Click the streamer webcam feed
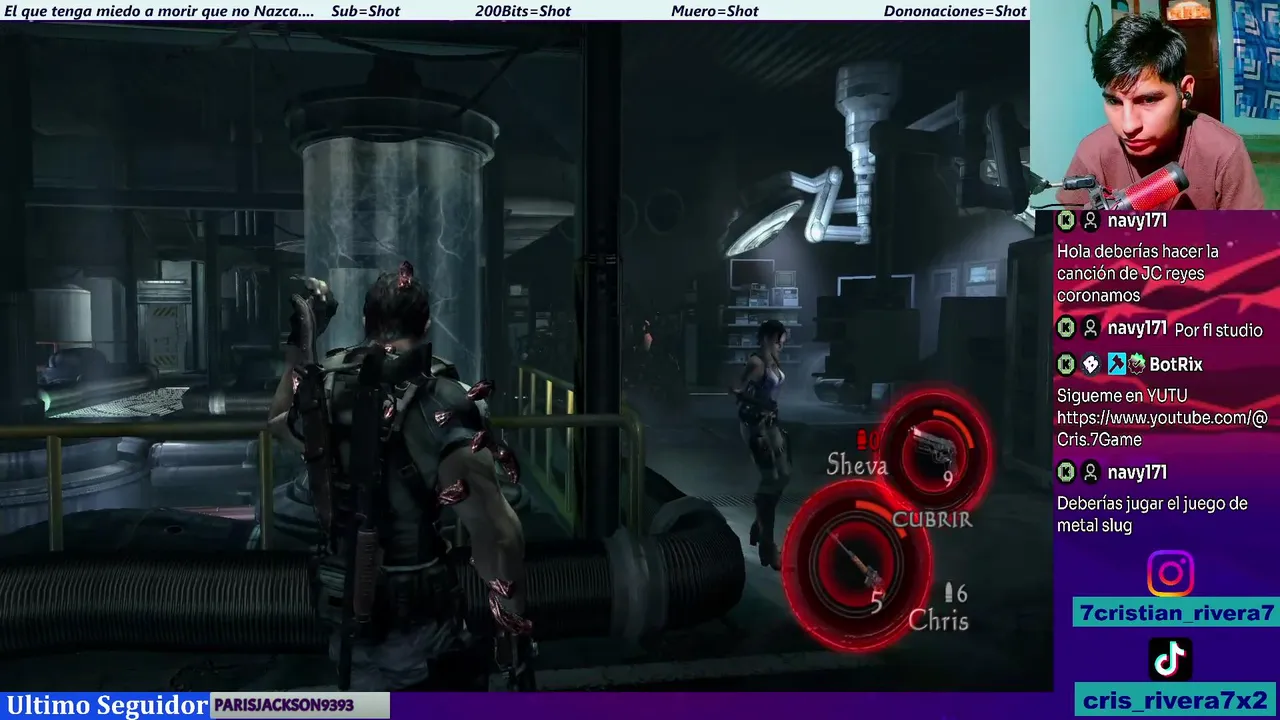The height and width of the screenshot is (720, 1280). pyautogui.click(x=1155, y=105)
